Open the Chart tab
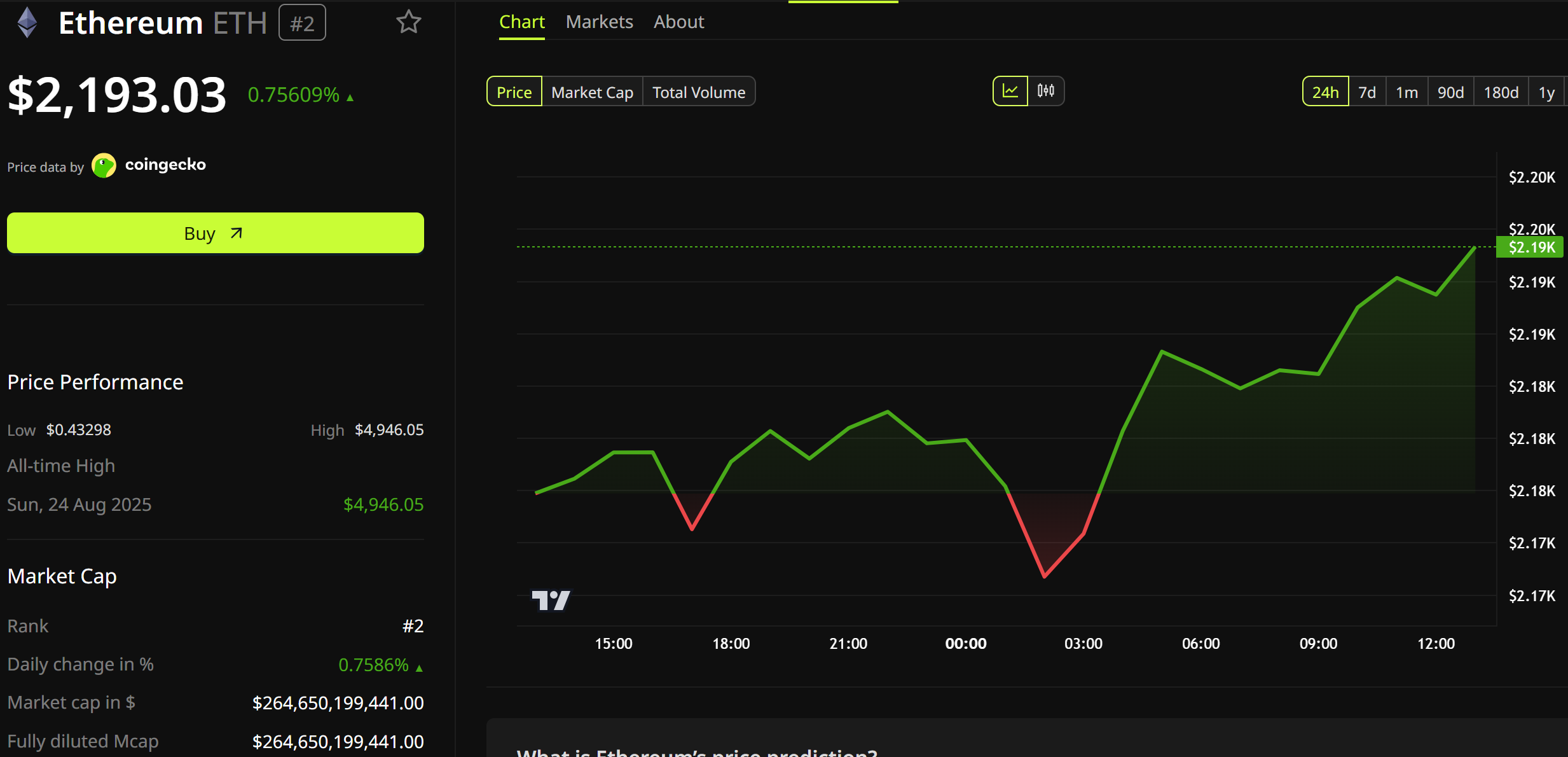Image resolution: width=1568 pixels, height=757 pixels. [521, 22]
